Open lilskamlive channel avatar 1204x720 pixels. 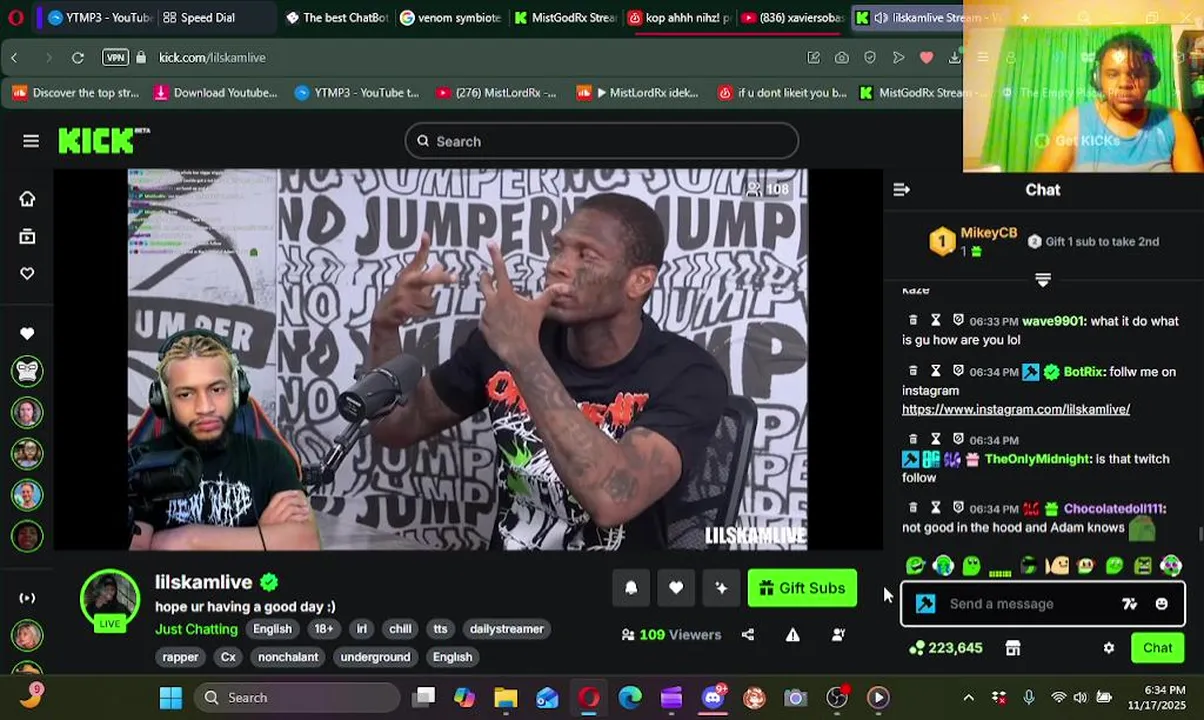110,600
